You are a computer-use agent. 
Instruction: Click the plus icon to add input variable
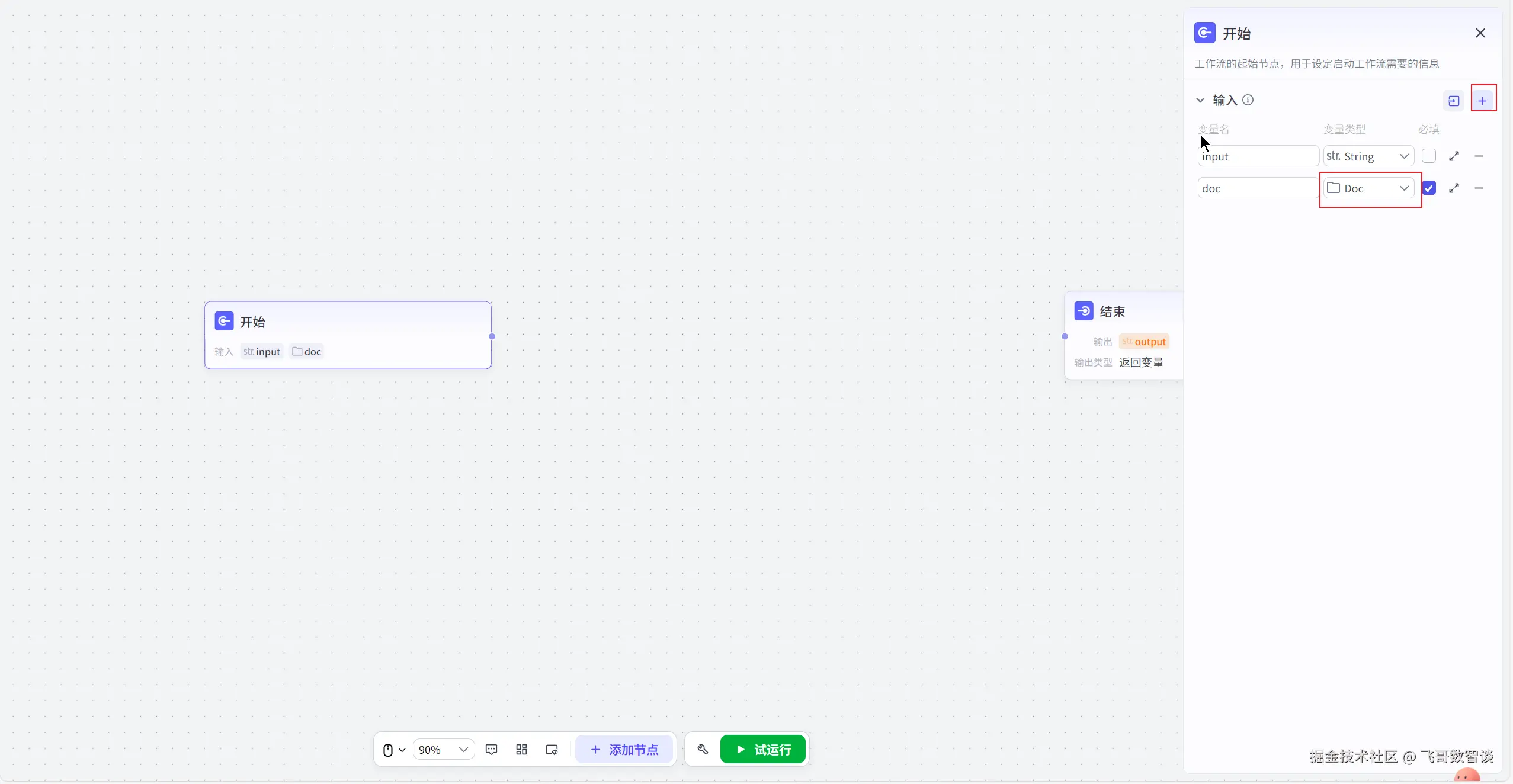tap(1482, 101)
